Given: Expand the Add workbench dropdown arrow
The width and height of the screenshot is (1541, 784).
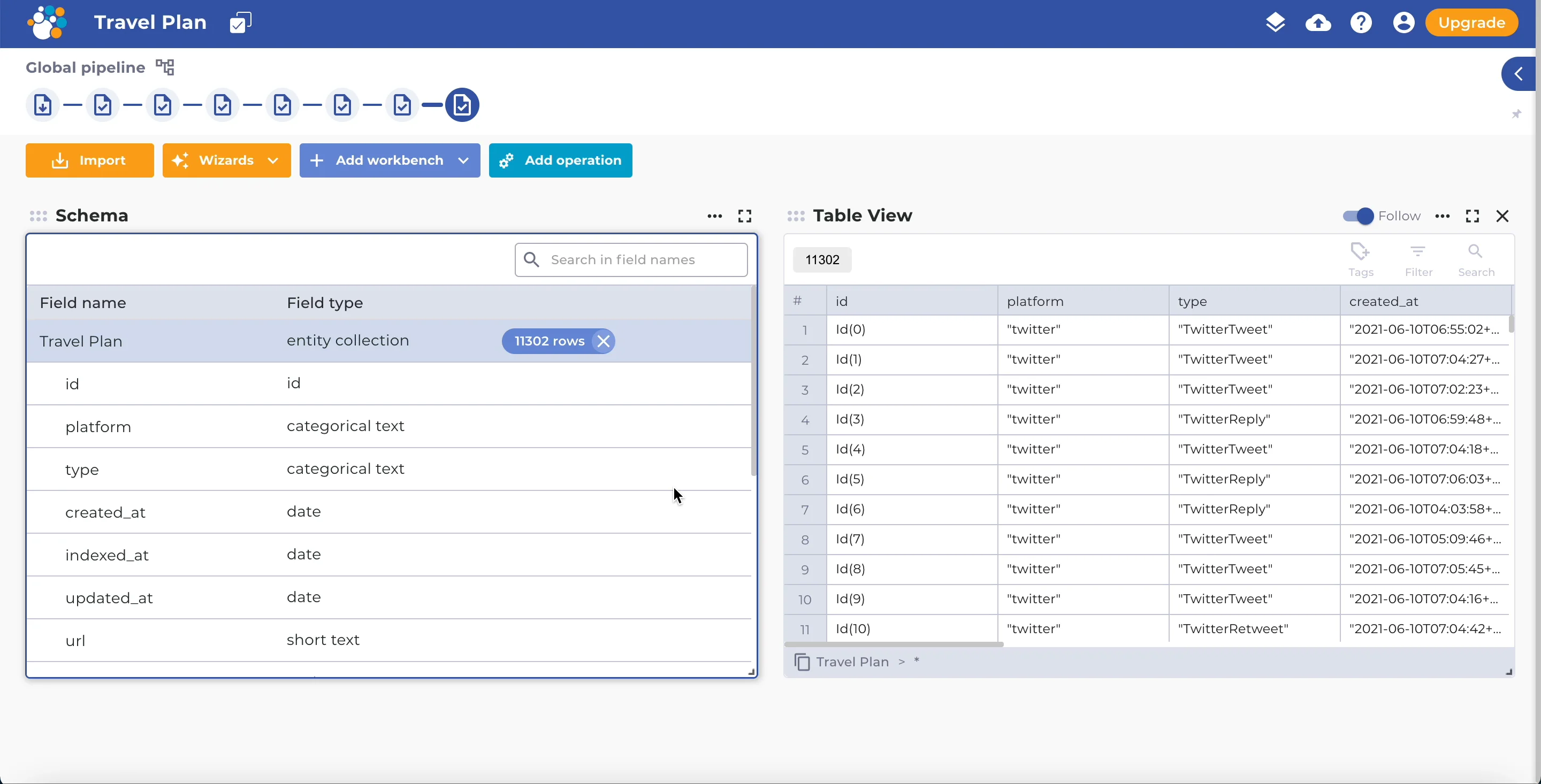Looking at the screenshot, I should [x=463, y=160].
